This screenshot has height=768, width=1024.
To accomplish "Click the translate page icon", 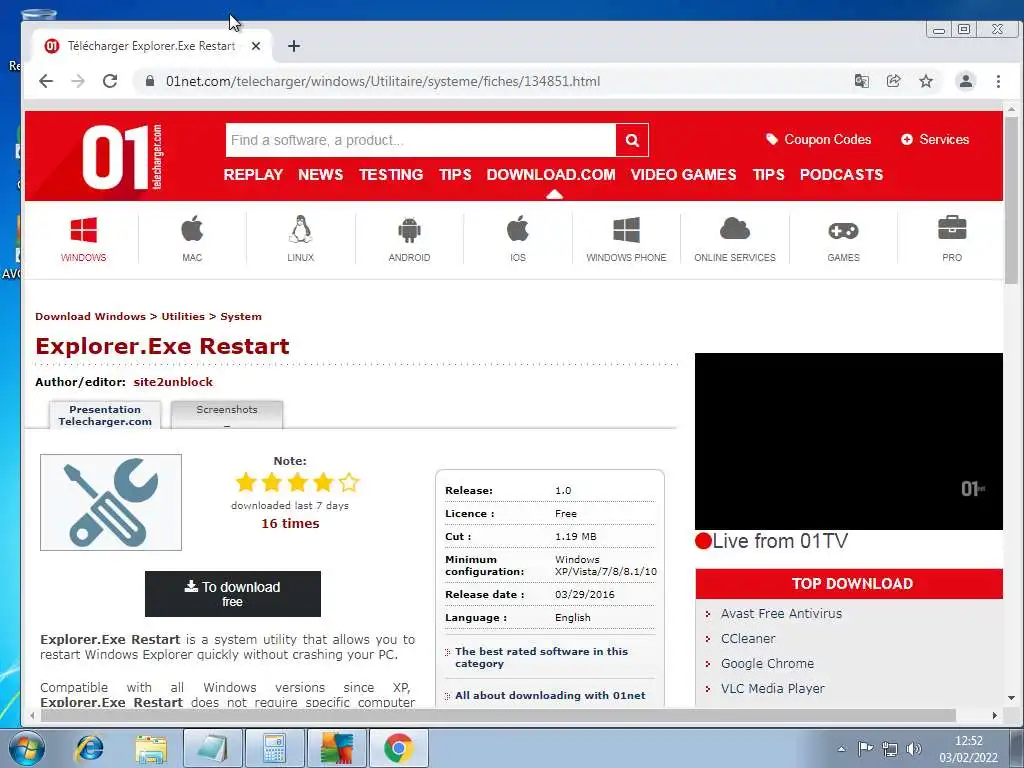I will click(x=861, y=81).
